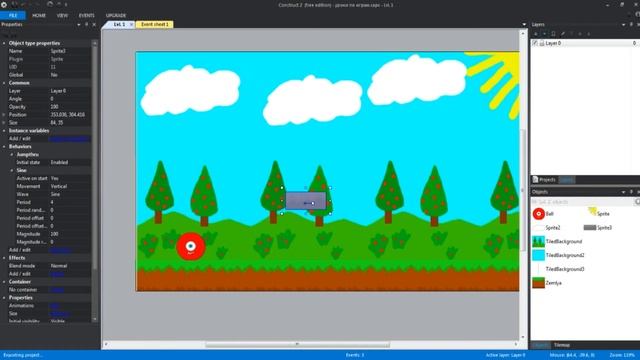Edit the Sine Period value

[x=69, y=202]
